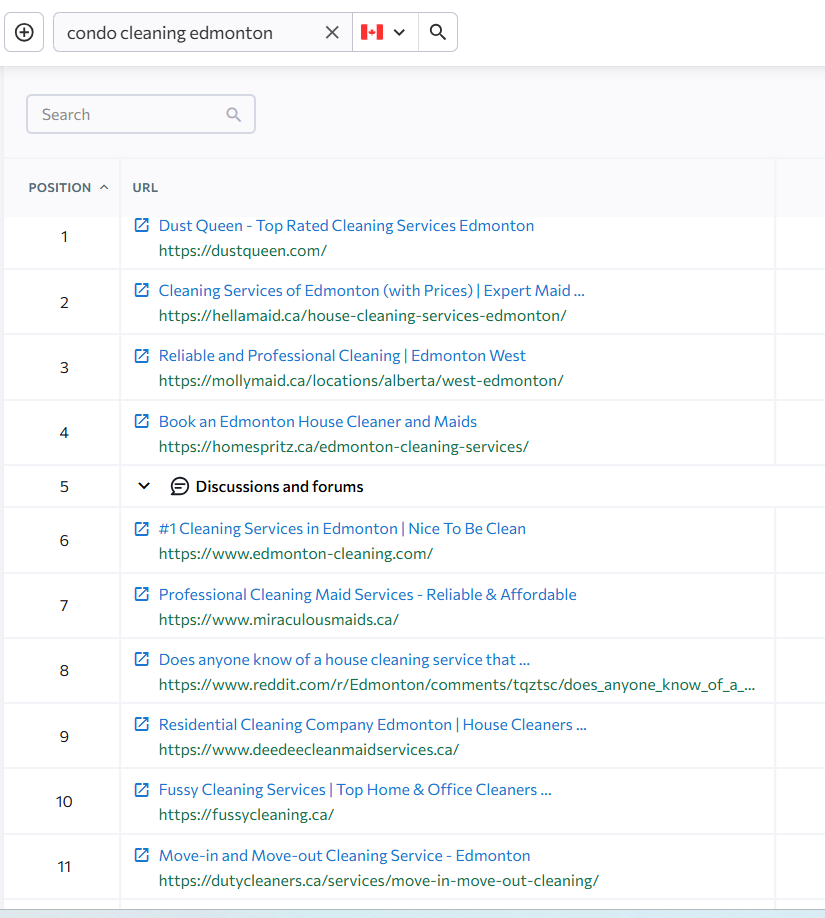The width and height of the screenshot is (825, 918).
Task: Open Does anyone know of a house cleaning link
Action: (x=344, y=660)
